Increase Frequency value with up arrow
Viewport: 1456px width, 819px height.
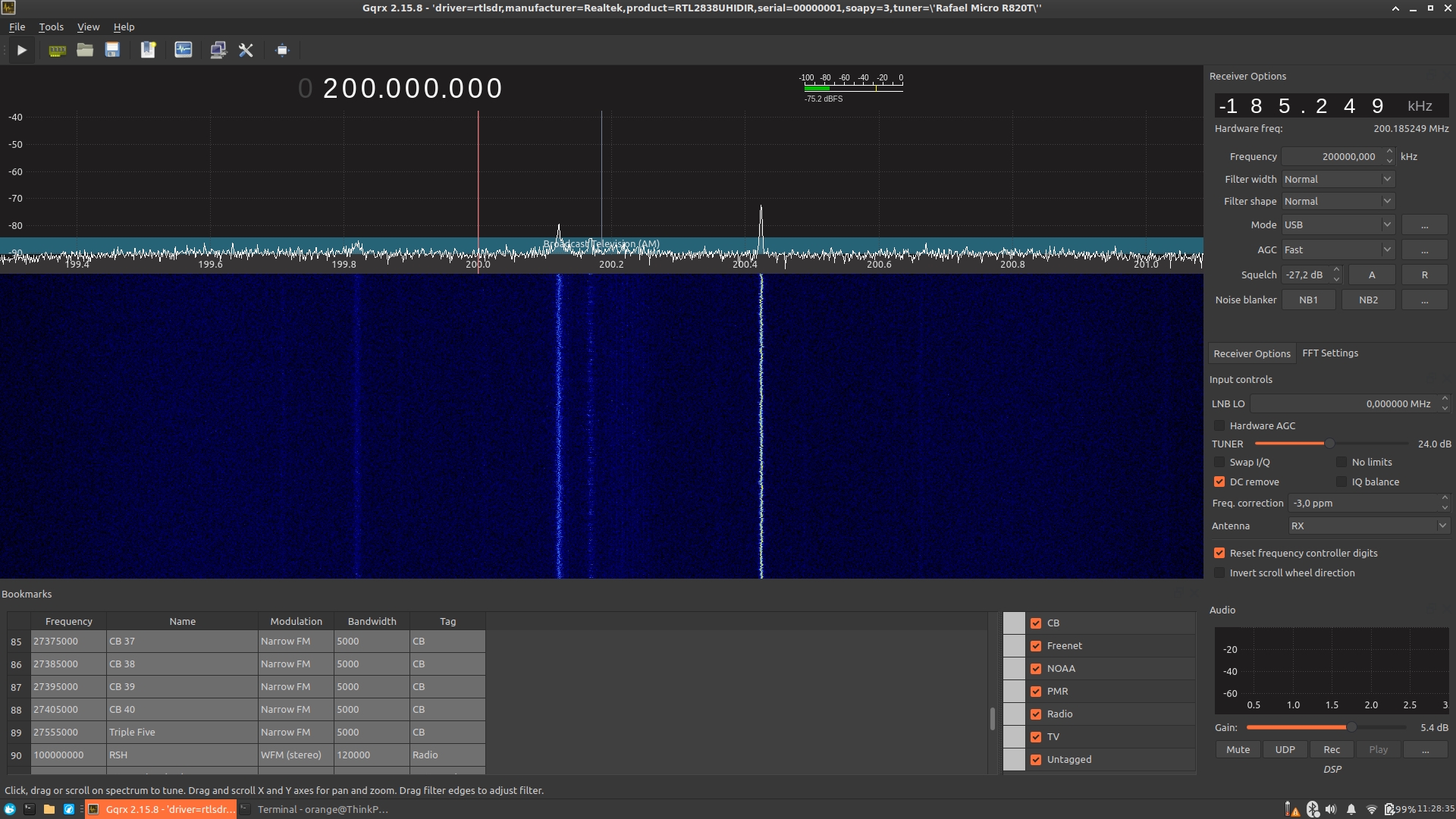click(1389, 152)
